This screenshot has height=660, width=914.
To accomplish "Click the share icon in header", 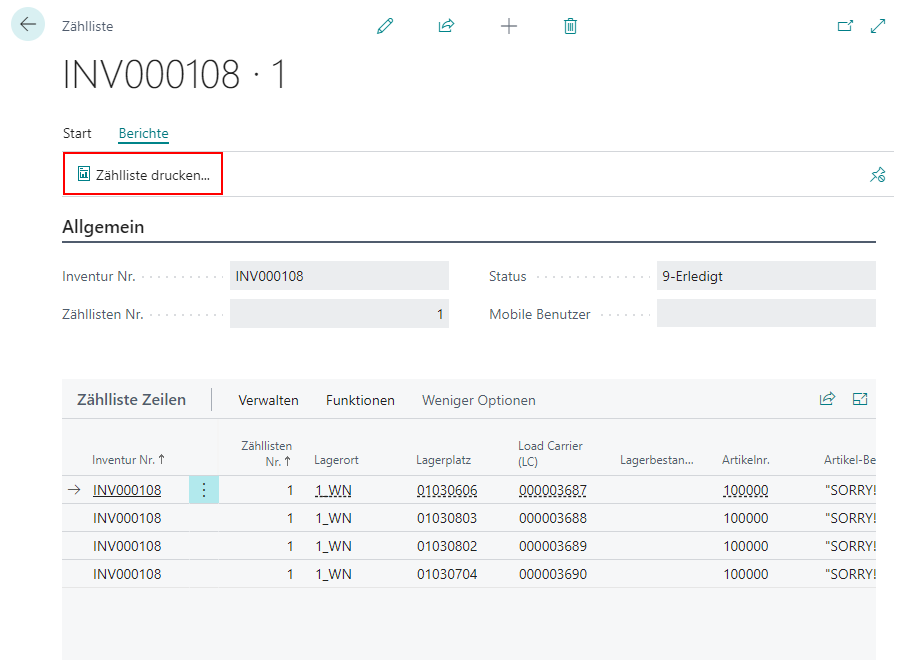I will [x=446, y=27].
